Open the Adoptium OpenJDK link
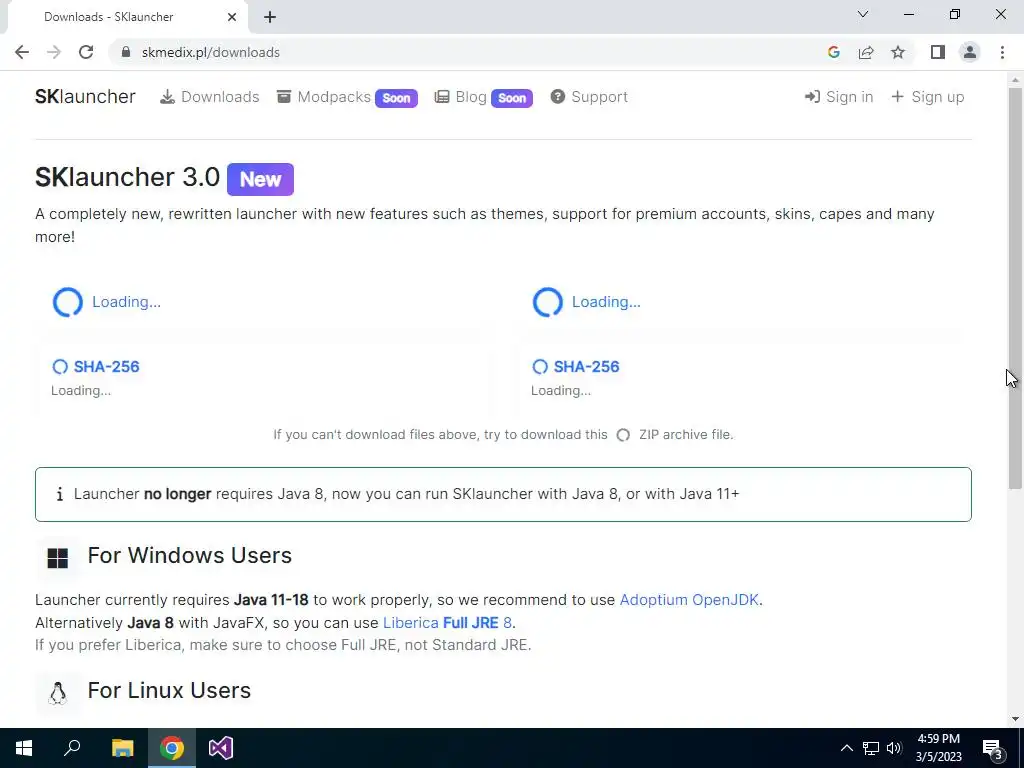This screenshot has height=768, width=1024. click(689, 600)
